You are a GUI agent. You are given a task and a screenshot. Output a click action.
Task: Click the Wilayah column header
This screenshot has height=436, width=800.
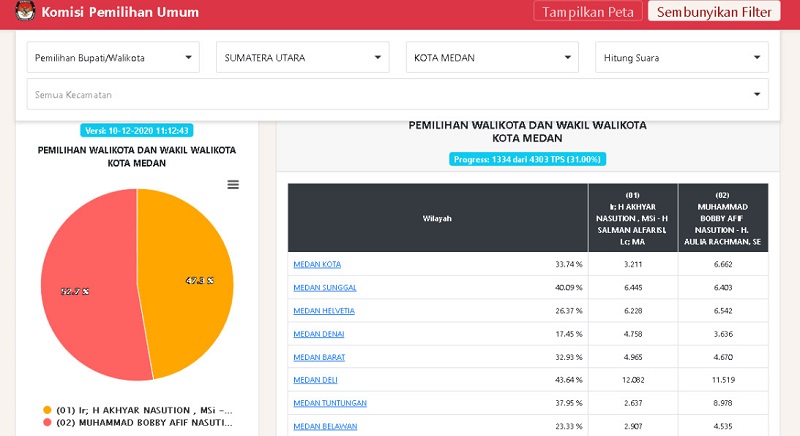(x=437, y=217)
